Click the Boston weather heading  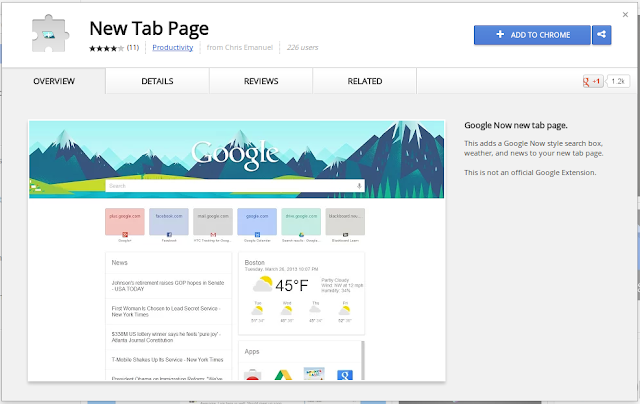(255, 262)
